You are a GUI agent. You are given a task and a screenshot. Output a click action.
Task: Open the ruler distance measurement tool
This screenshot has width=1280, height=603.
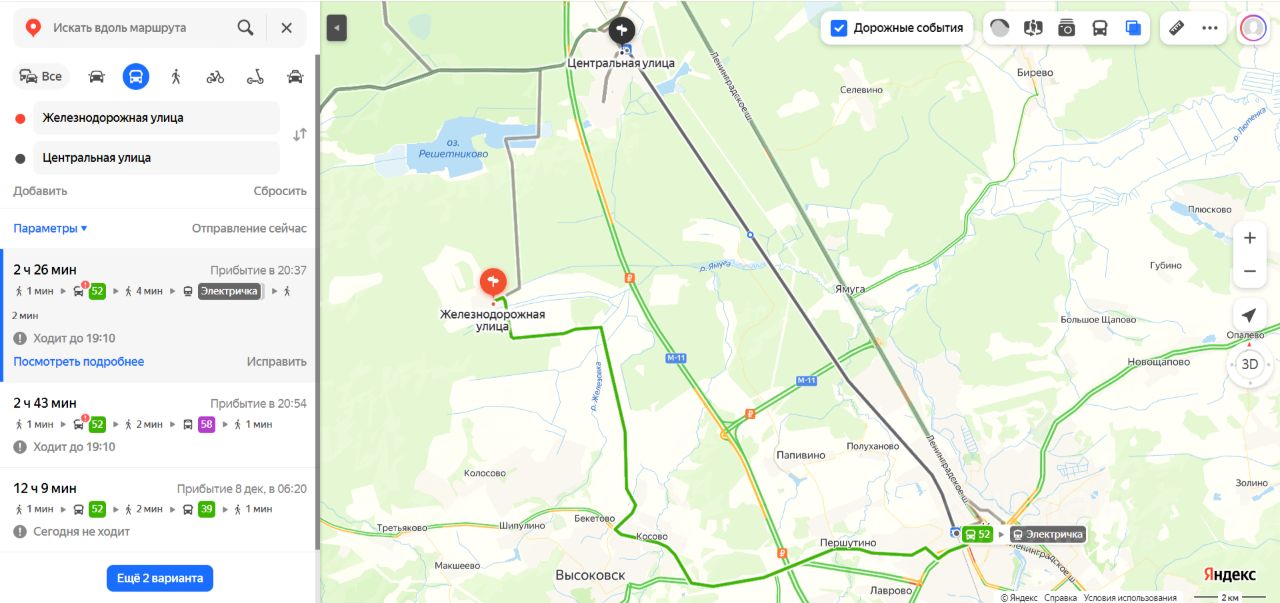click(x=1177, y=28)
